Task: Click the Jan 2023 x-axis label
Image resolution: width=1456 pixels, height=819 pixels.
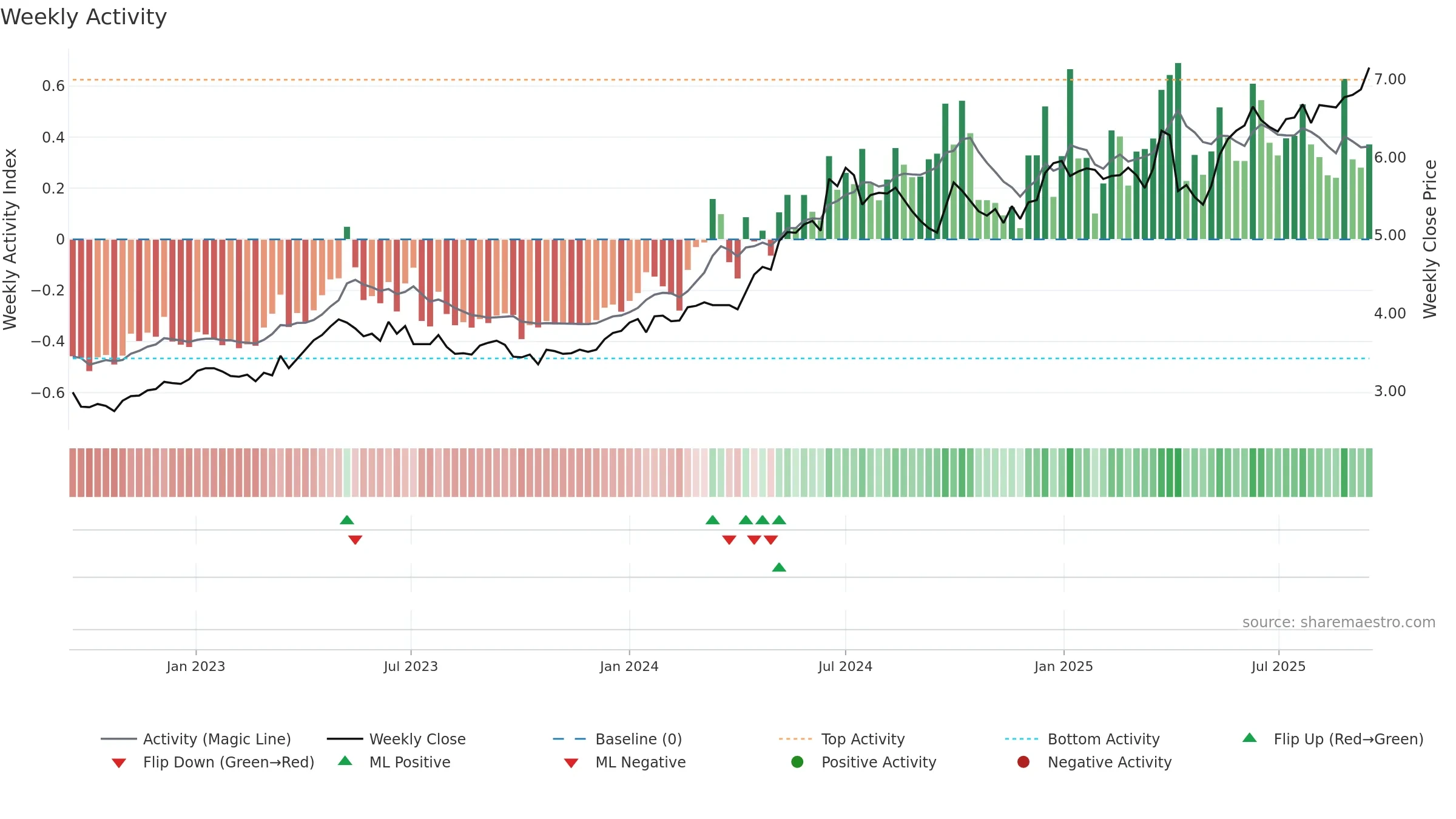Action: click(x=196, y=666)
